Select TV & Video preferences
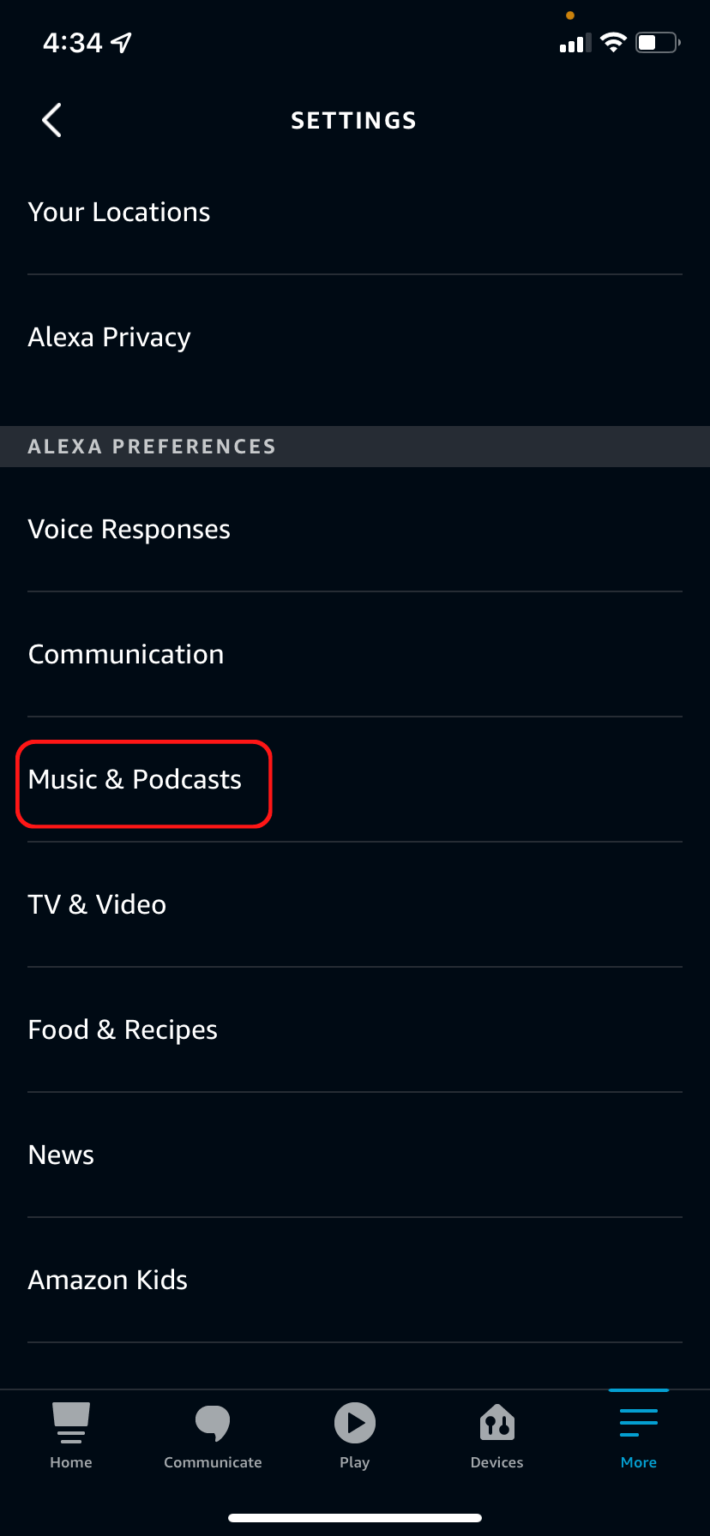Screen dimensions: 710x1536 click(97, 904)
